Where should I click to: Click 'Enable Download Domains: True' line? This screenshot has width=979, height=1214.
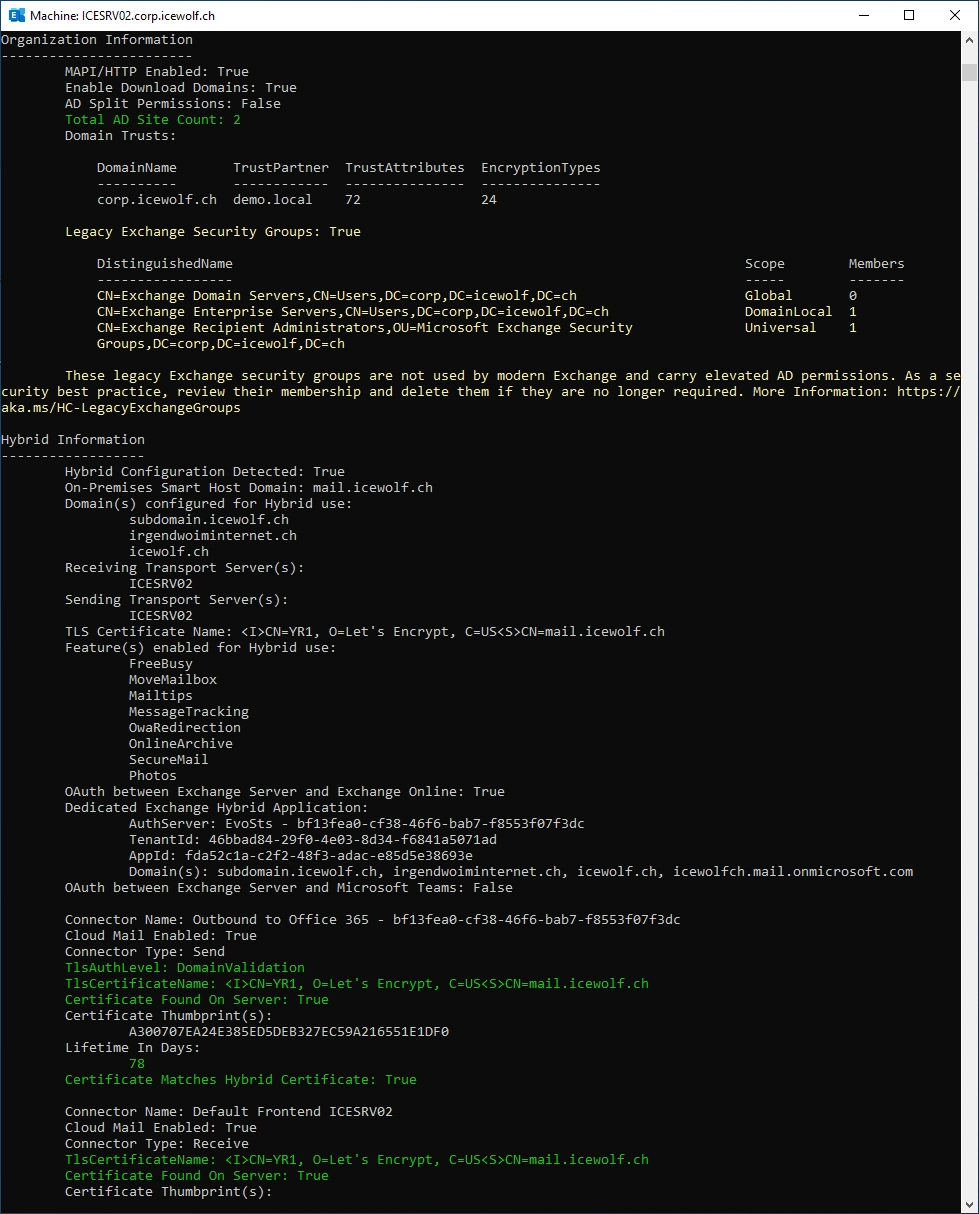pyautogui.click(x=181, y=88)
